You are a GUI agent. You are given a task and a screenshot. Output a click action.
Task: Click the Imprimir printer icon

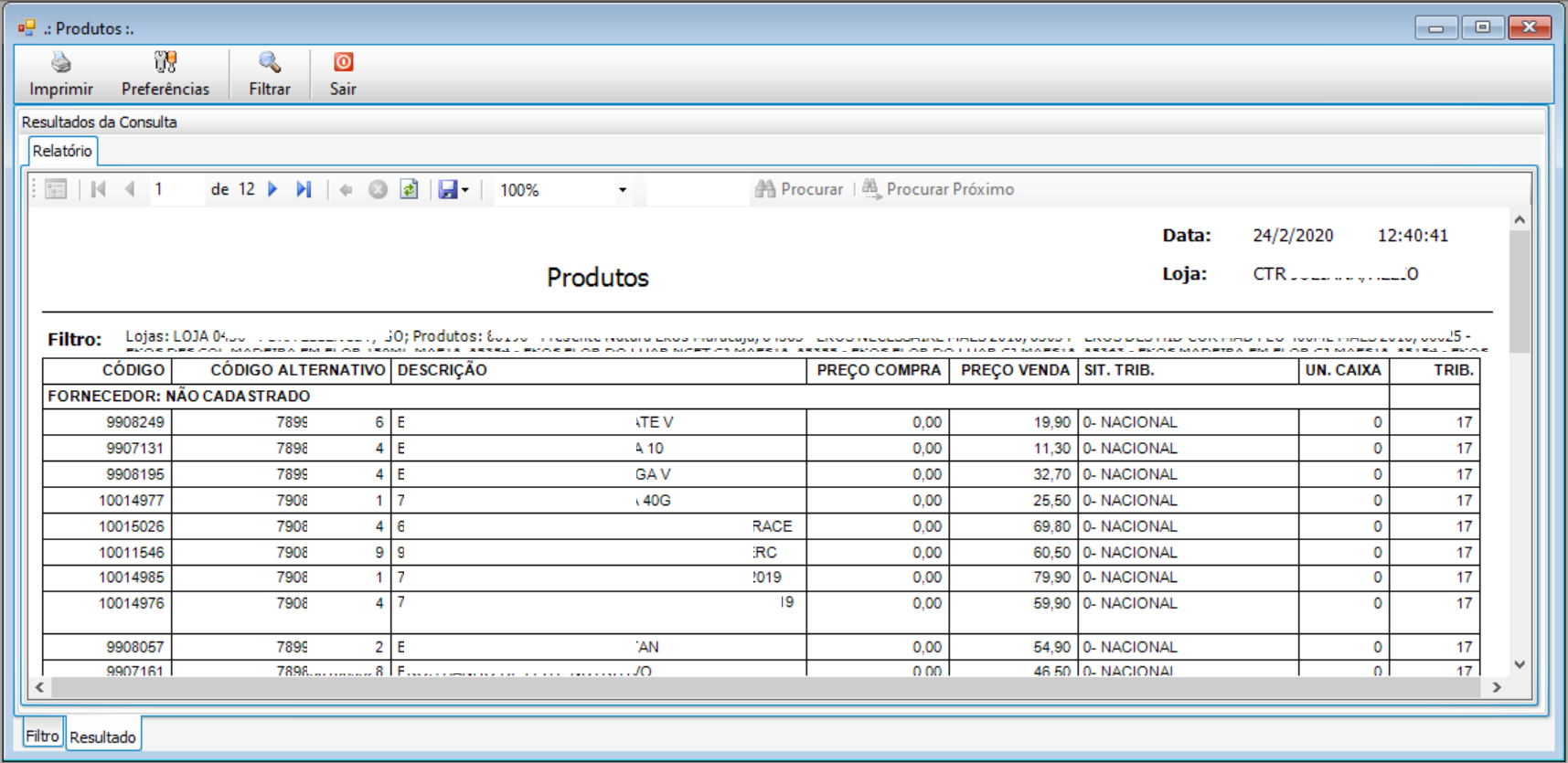coord(61,62)
